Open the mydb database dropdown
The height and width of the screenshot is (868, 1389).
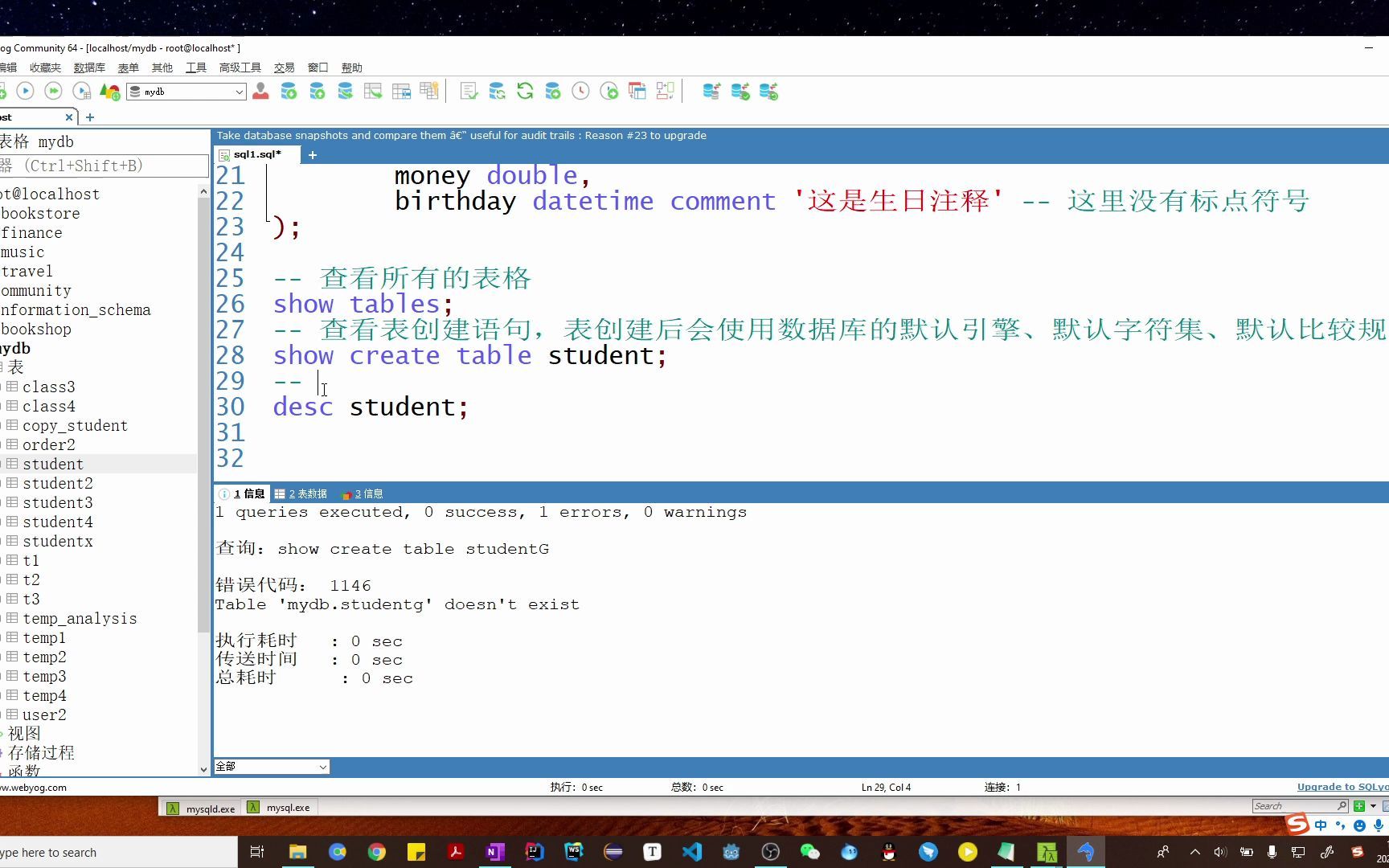tap(239, 92)
